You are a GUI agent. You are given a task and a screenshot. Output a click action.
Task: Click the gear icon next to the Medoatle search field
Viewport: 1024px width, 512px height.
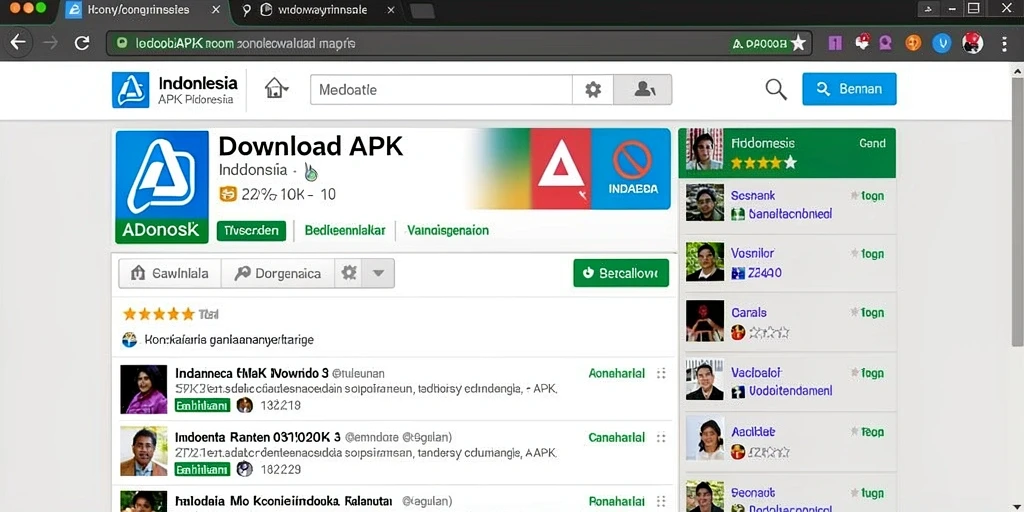593,89
